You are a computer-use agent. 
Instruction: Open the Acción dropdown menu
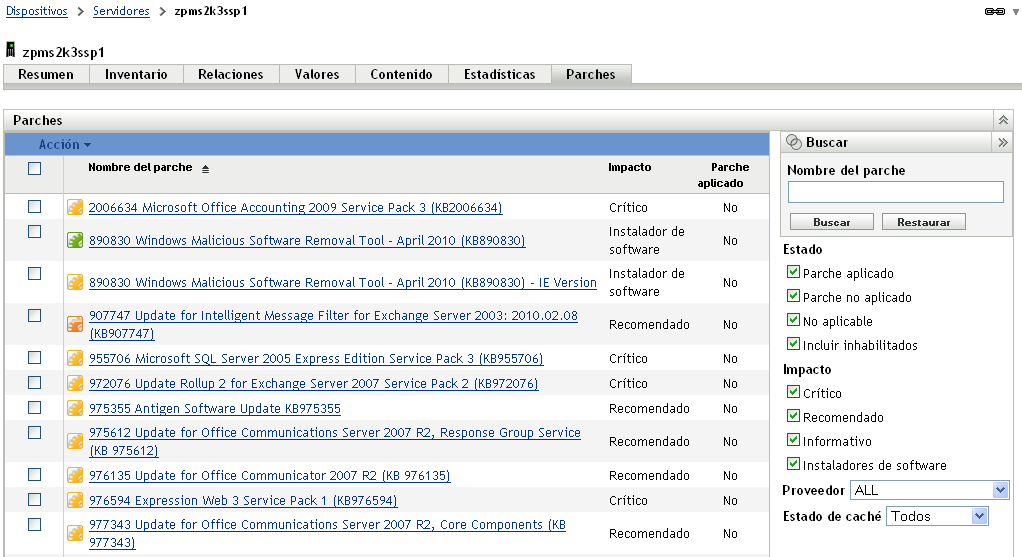65,145
